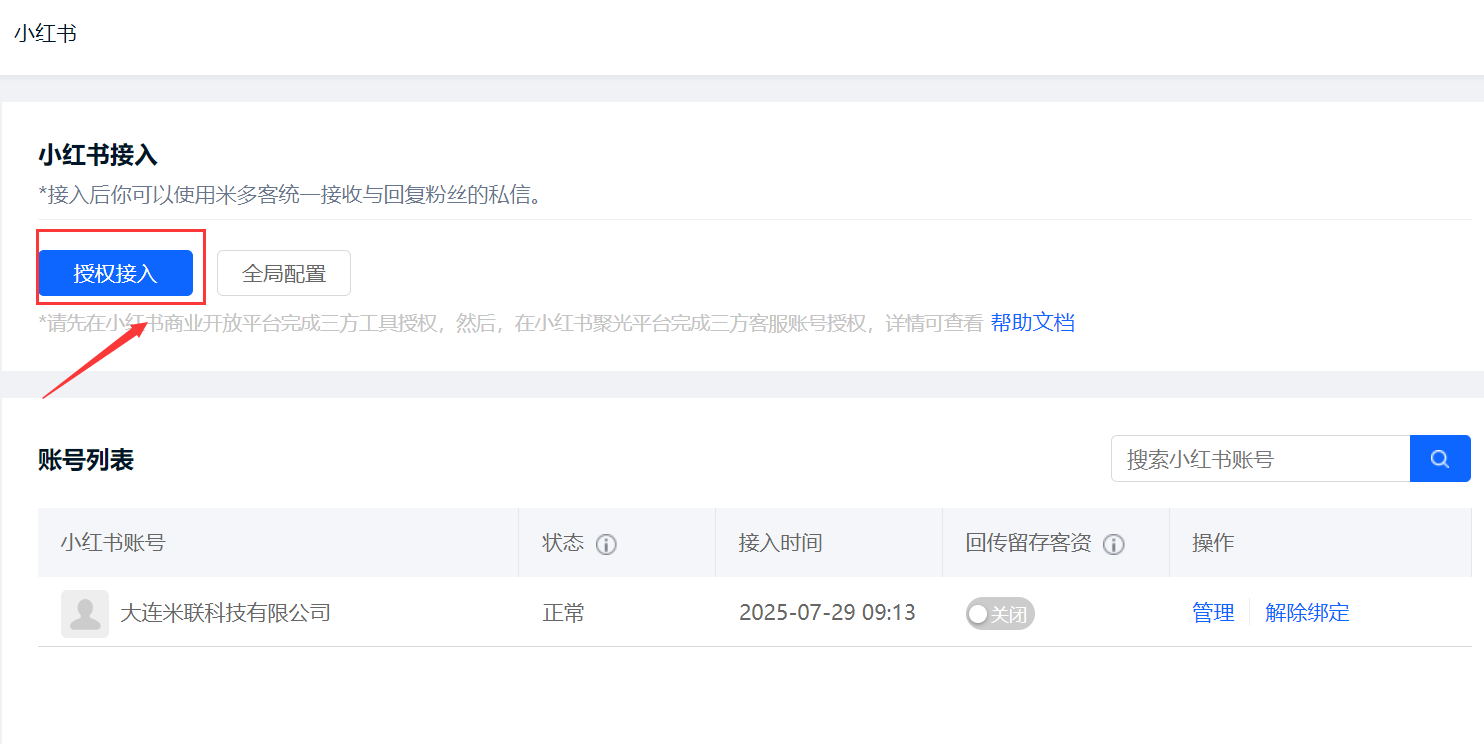Click the 操作 column header
Image resolution: width=1484 pixels, height=744 pixels.
1213,543
